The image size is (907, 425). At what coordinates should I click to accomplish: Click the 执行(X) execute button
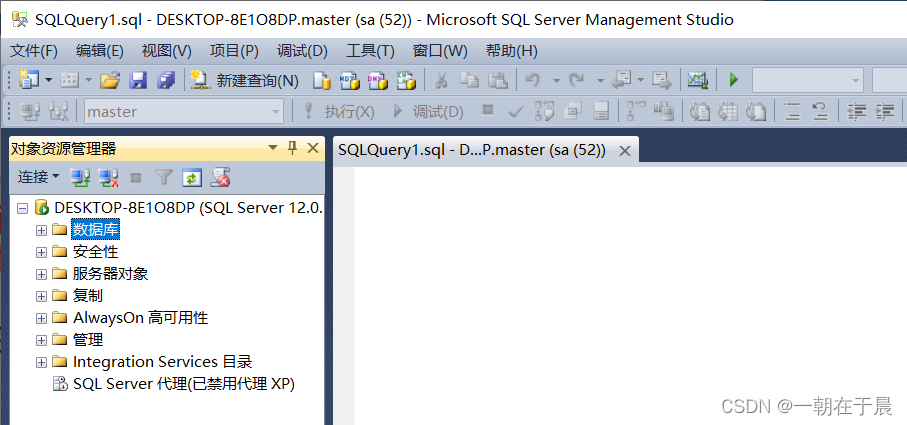coord(338,112)
